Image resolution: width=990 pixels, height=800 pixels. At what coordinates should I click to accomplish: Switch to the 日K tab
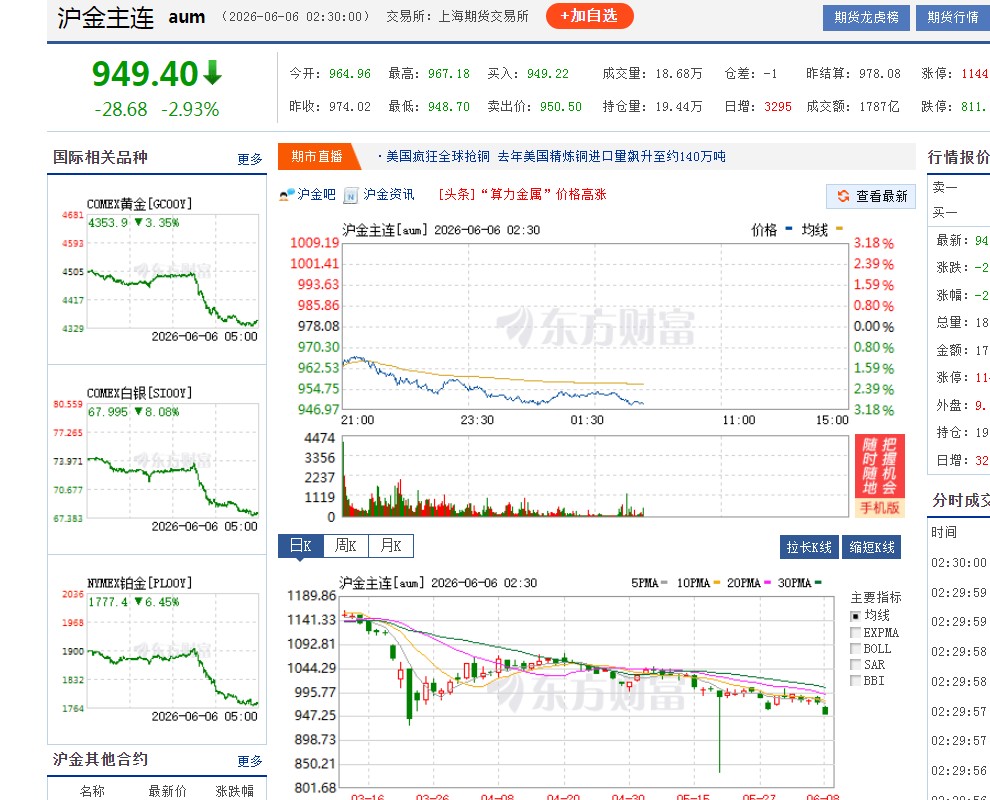point(301,546)
